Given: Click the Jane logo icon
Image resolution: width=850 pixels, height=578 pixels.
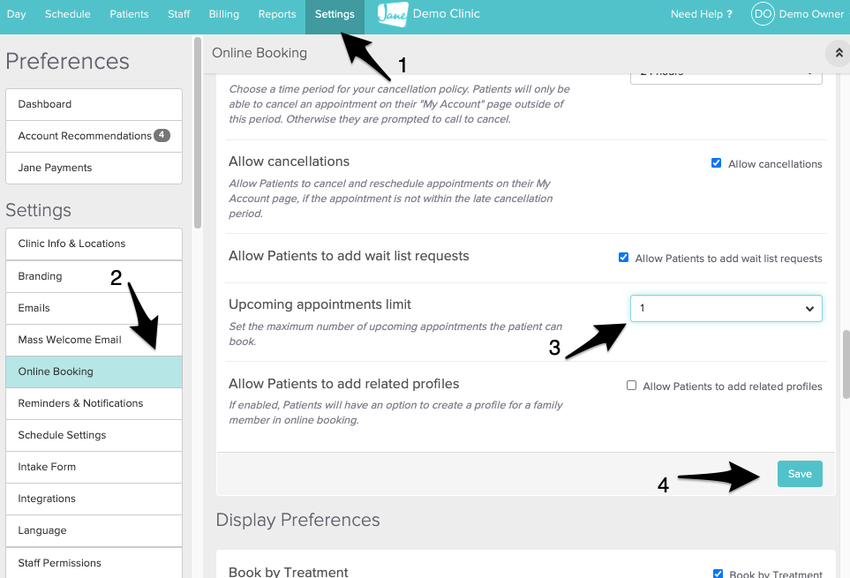Looking at the screenshot, I should pyautogui.click(x=393, y=14).
